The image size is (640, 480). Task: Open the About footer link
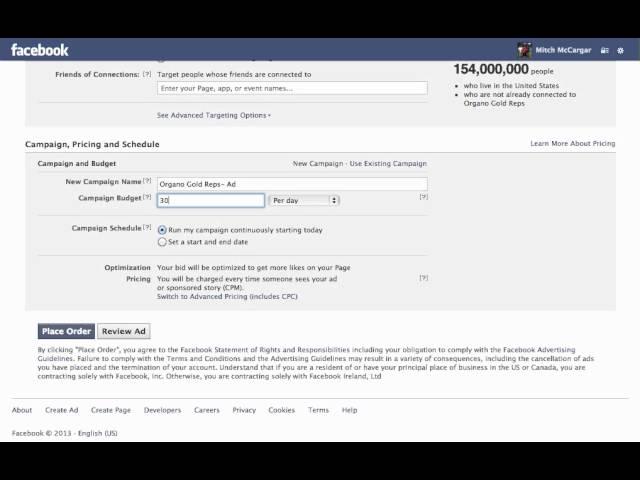(x=22, y=410)
